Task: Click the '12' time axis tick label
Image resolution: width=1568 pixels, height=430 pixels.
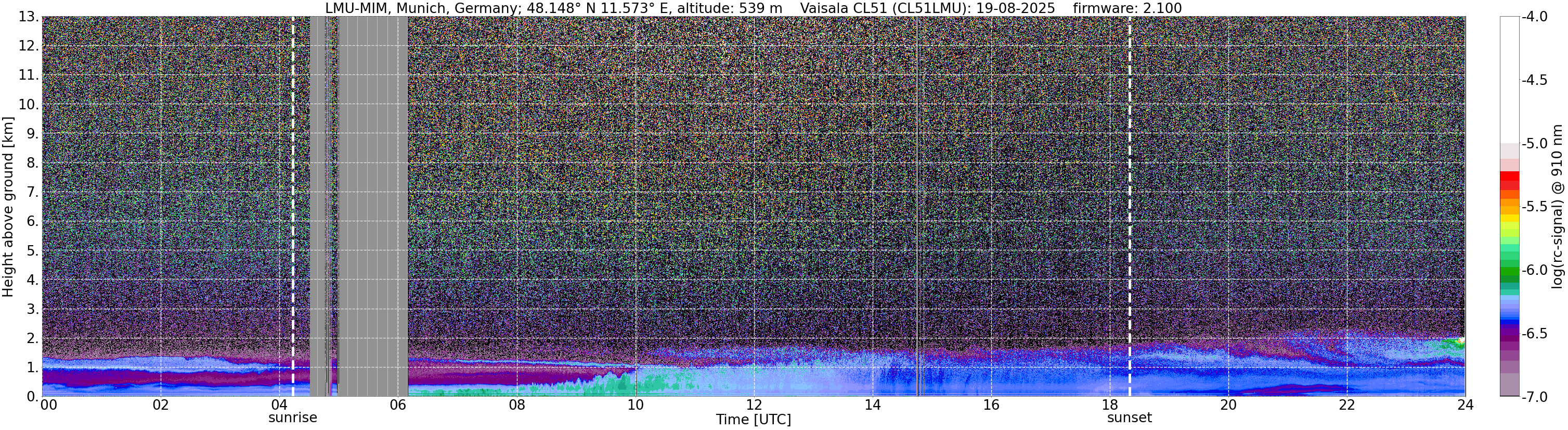Action: tap(754, 405)
